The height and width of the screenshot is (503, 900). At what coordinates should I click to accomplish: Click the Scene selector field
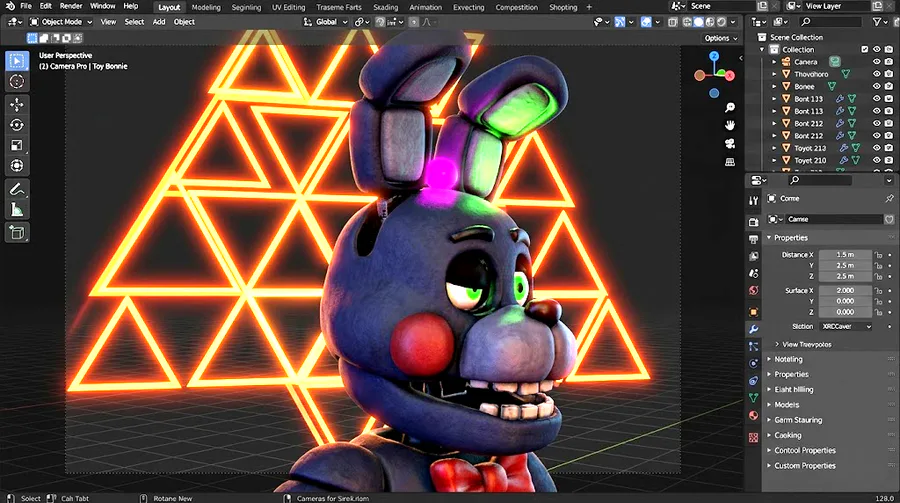coord(722,6)
